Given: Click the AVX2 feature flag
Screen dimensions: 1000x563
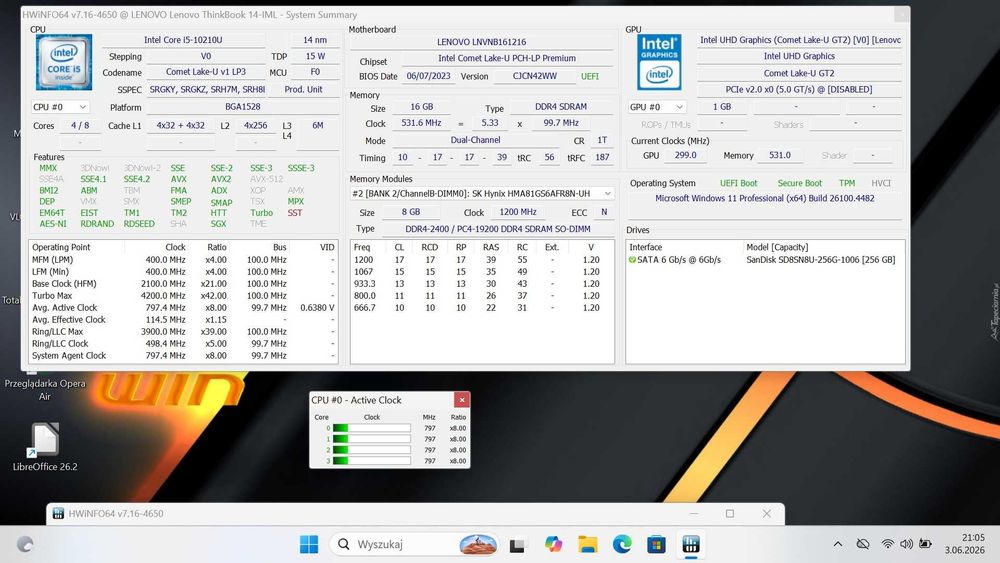Looking at the screenshot, I should [x=221, y=179].
